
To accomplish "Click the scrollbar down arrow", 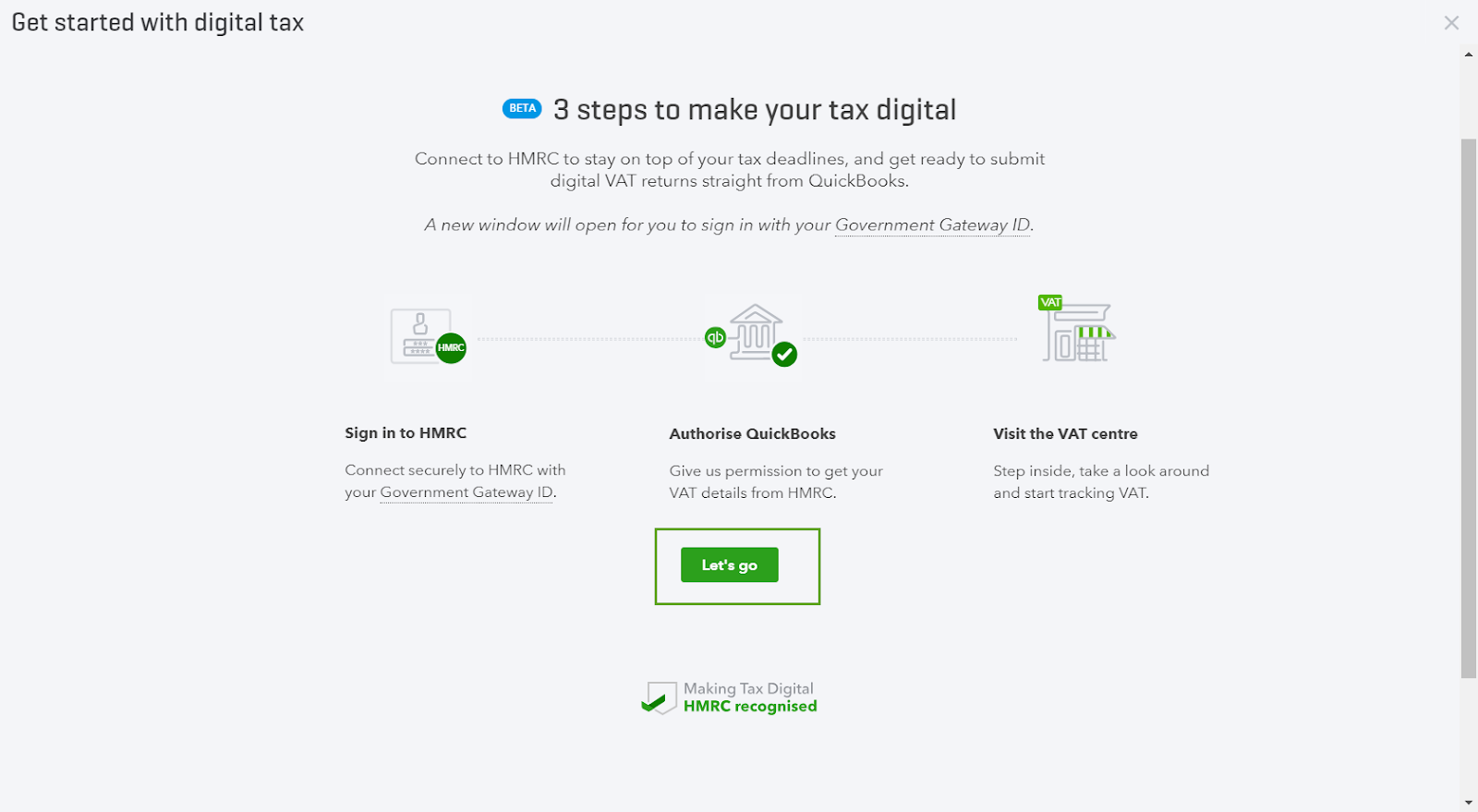I will (x=1469, y=804).
